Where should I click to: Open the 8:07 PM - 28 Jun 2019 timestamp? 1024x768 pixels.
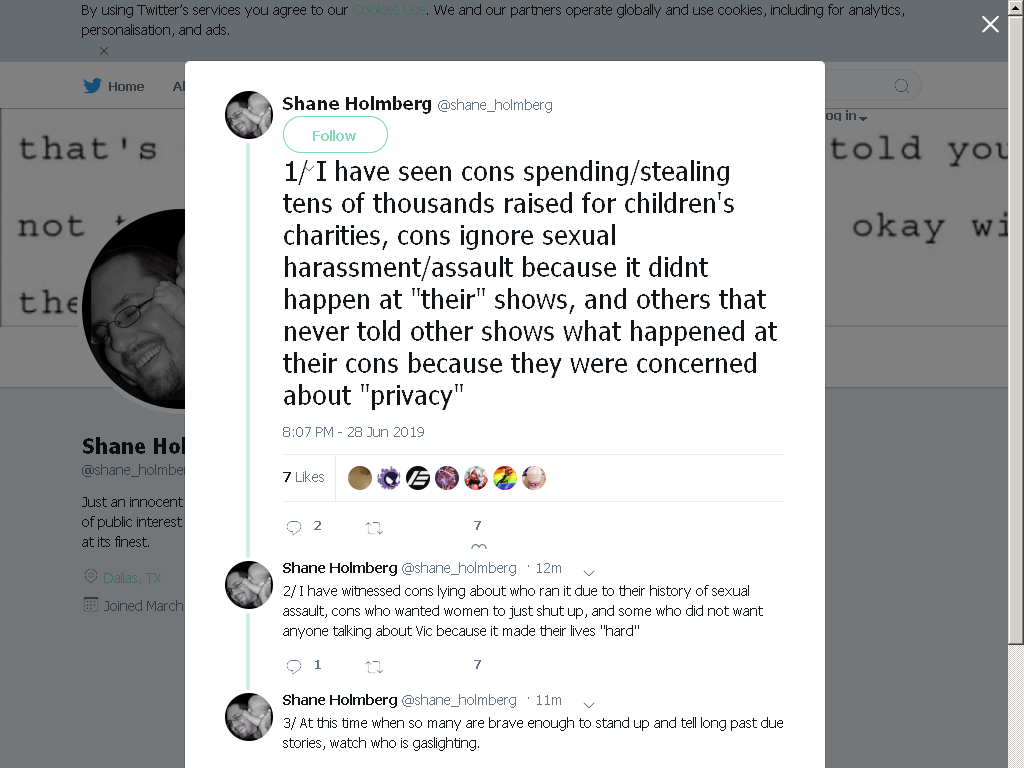tap(353, 432)
